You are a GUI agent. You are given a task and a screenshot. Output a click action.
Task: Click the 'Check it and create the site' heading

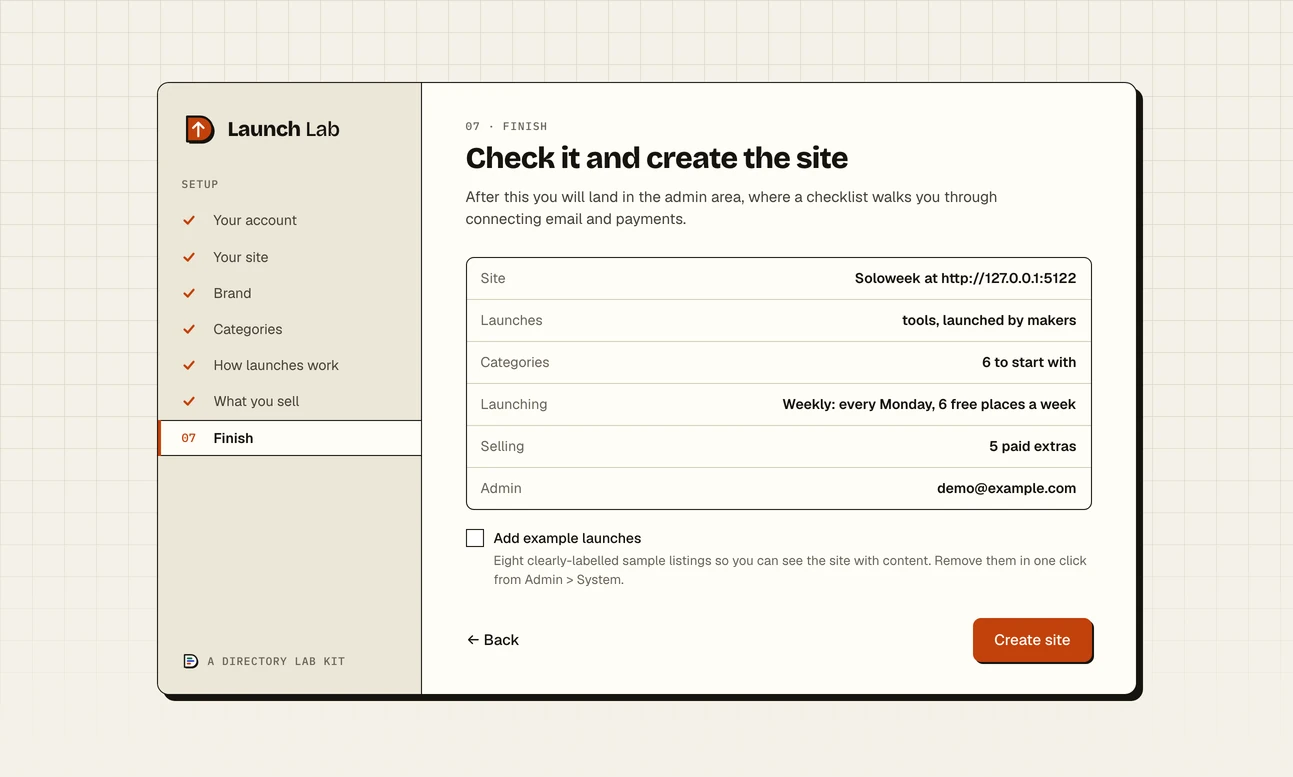pyautogui.click(x=657, y=158)
